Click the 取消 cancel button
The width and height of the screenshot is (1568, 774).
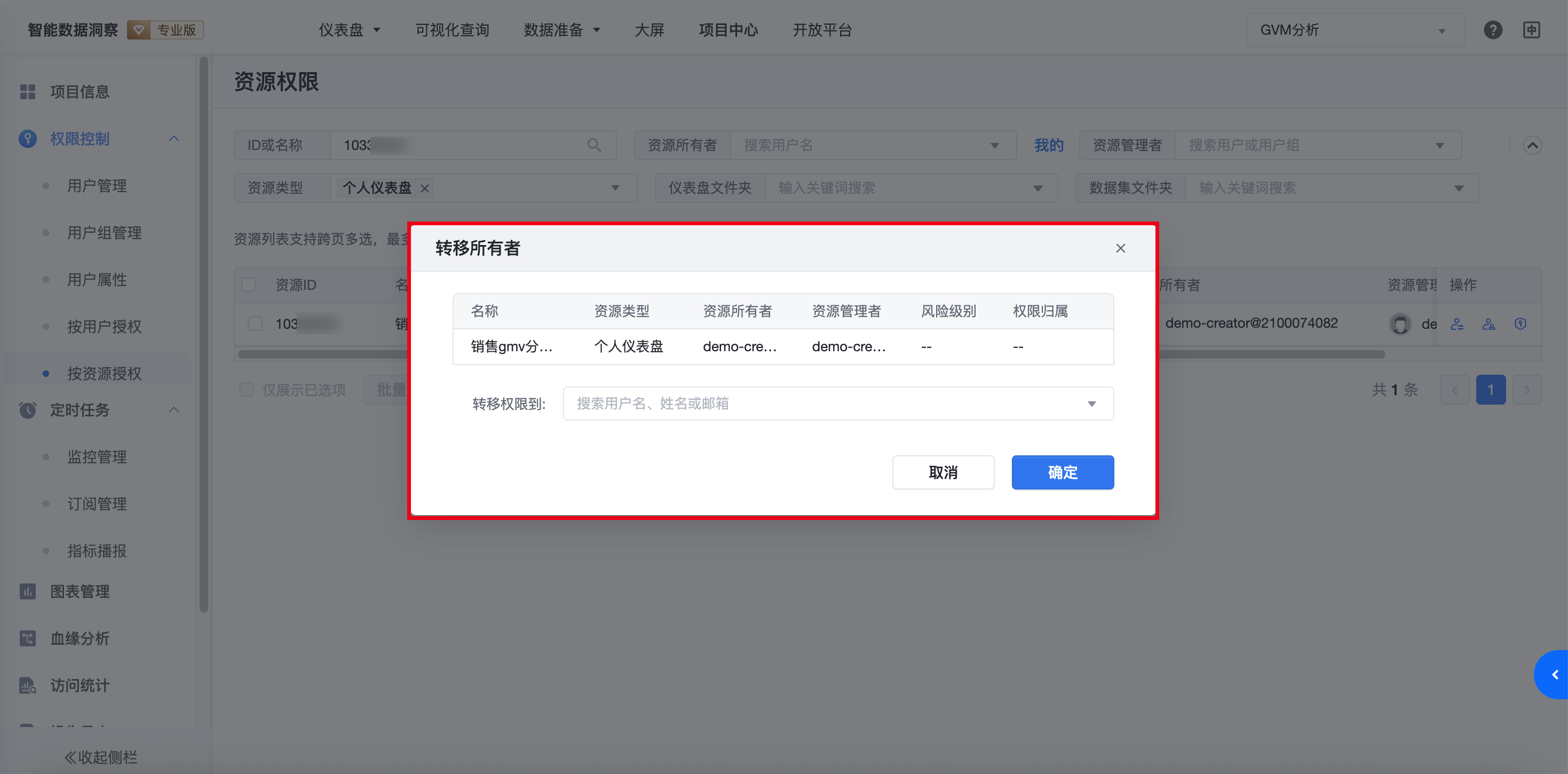point(943,472)
